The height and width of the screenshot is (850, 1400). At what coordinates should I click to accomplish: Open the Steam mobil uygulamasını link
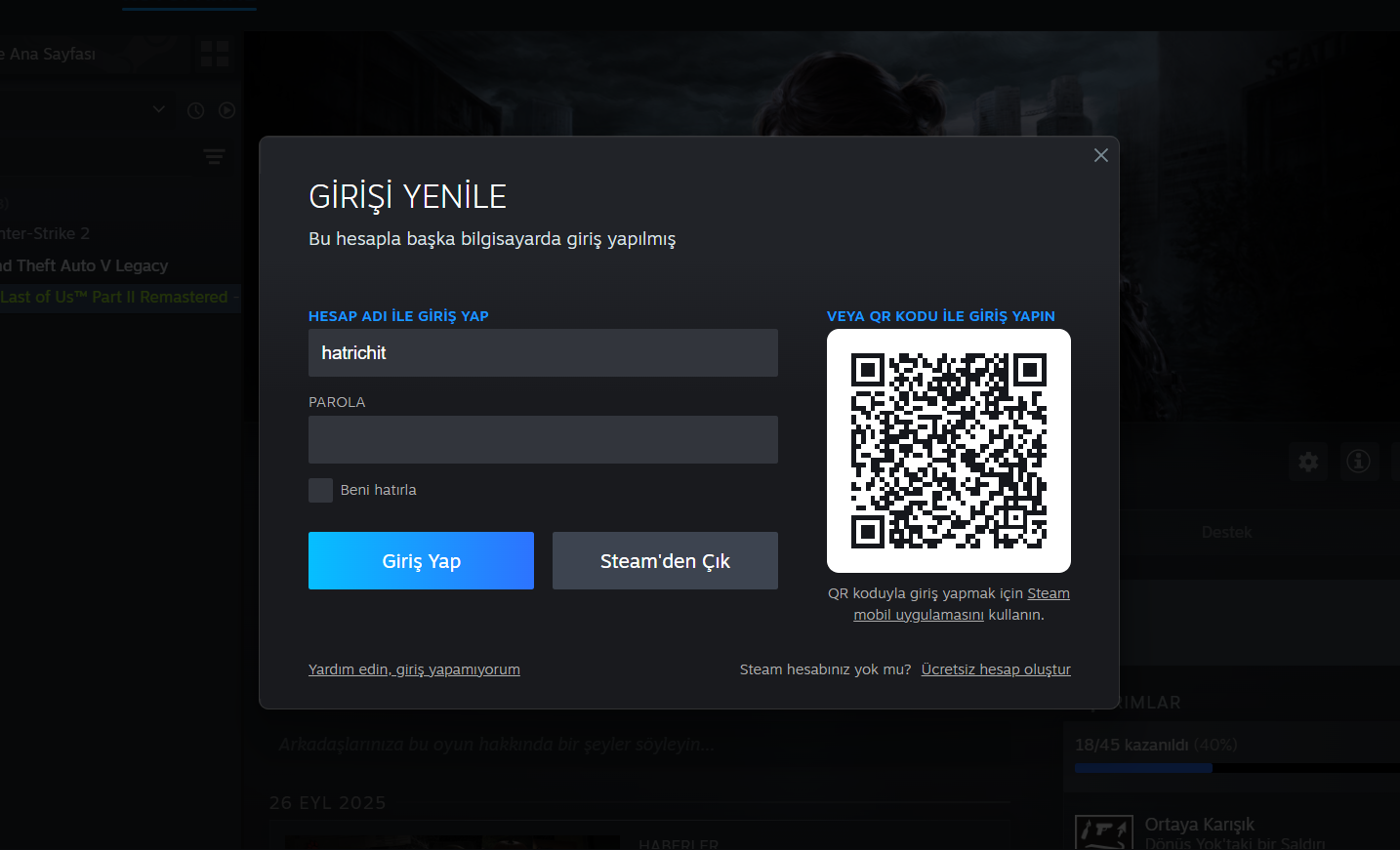962,604
